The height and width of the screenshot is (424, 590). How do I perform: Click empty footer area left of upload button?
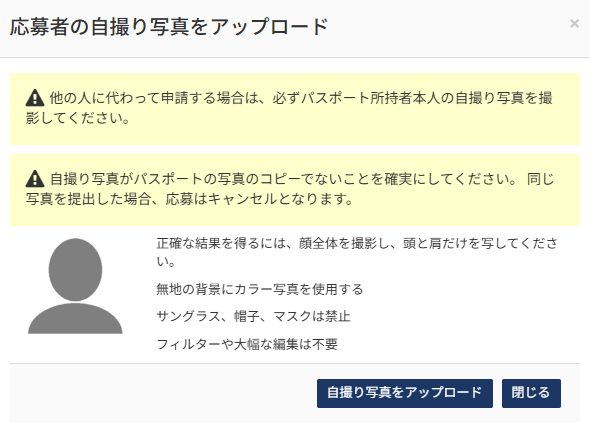click(x=162, y=393)
